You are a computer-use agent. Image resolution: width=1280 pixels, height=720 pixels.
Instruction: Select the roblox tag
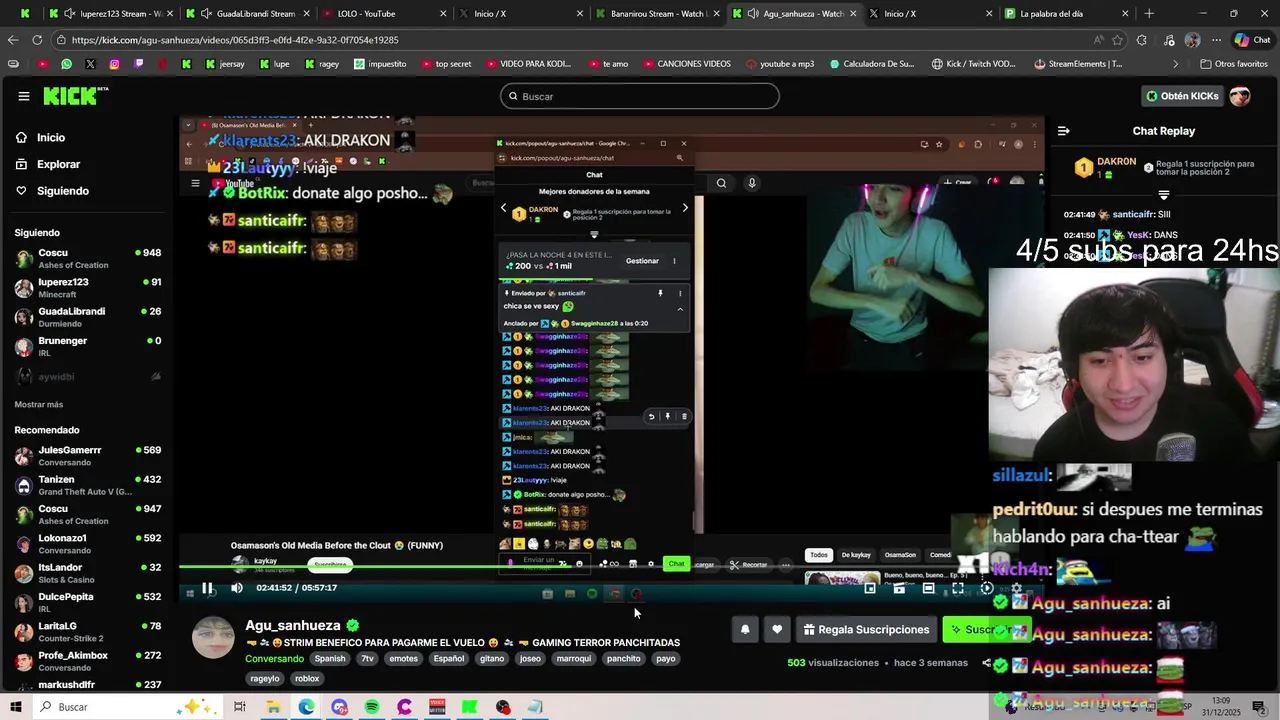coord(307,679)
